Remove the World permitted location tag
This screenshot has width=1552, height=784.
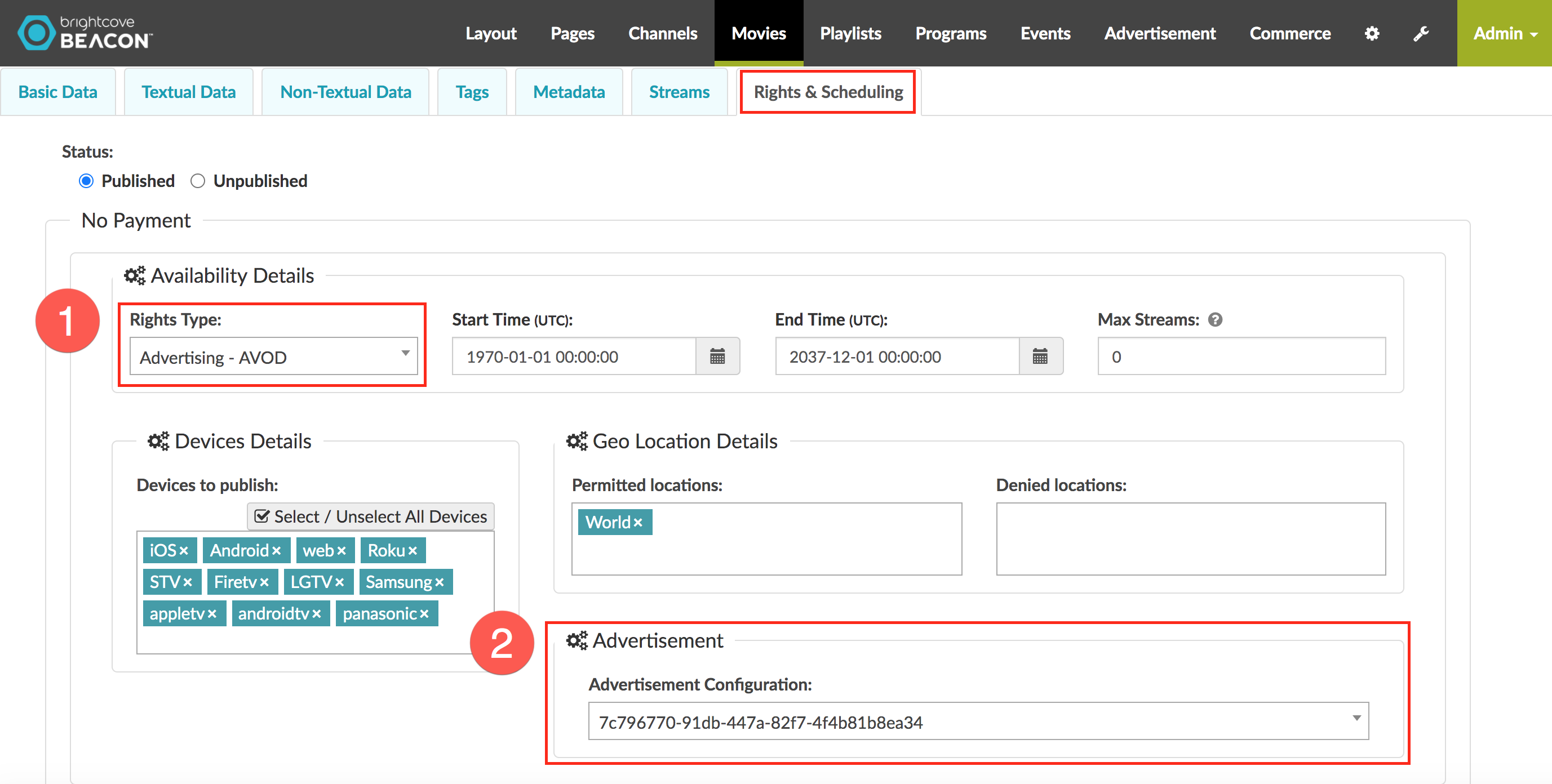638,523
